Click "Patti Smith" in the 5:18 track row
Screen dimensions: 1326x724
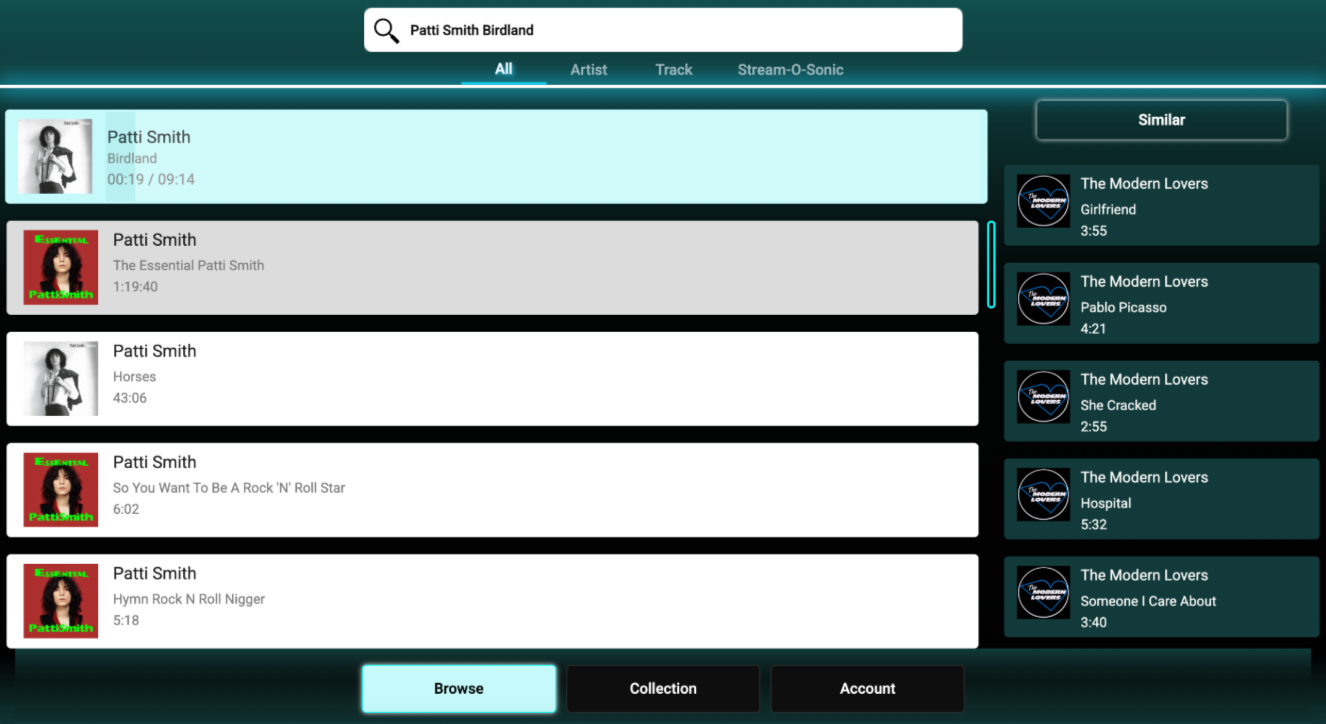click(155, 573)
